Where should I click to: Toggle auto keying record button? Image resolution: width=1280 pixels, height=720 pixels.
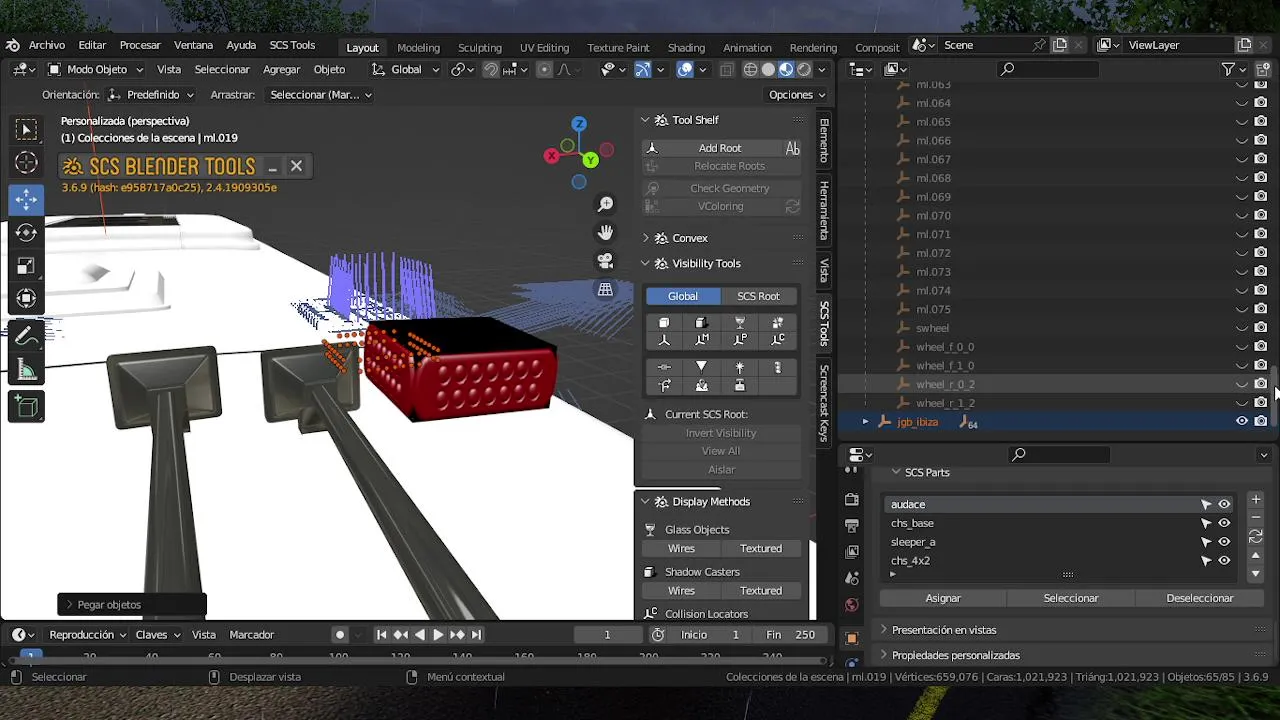[340, 634]
